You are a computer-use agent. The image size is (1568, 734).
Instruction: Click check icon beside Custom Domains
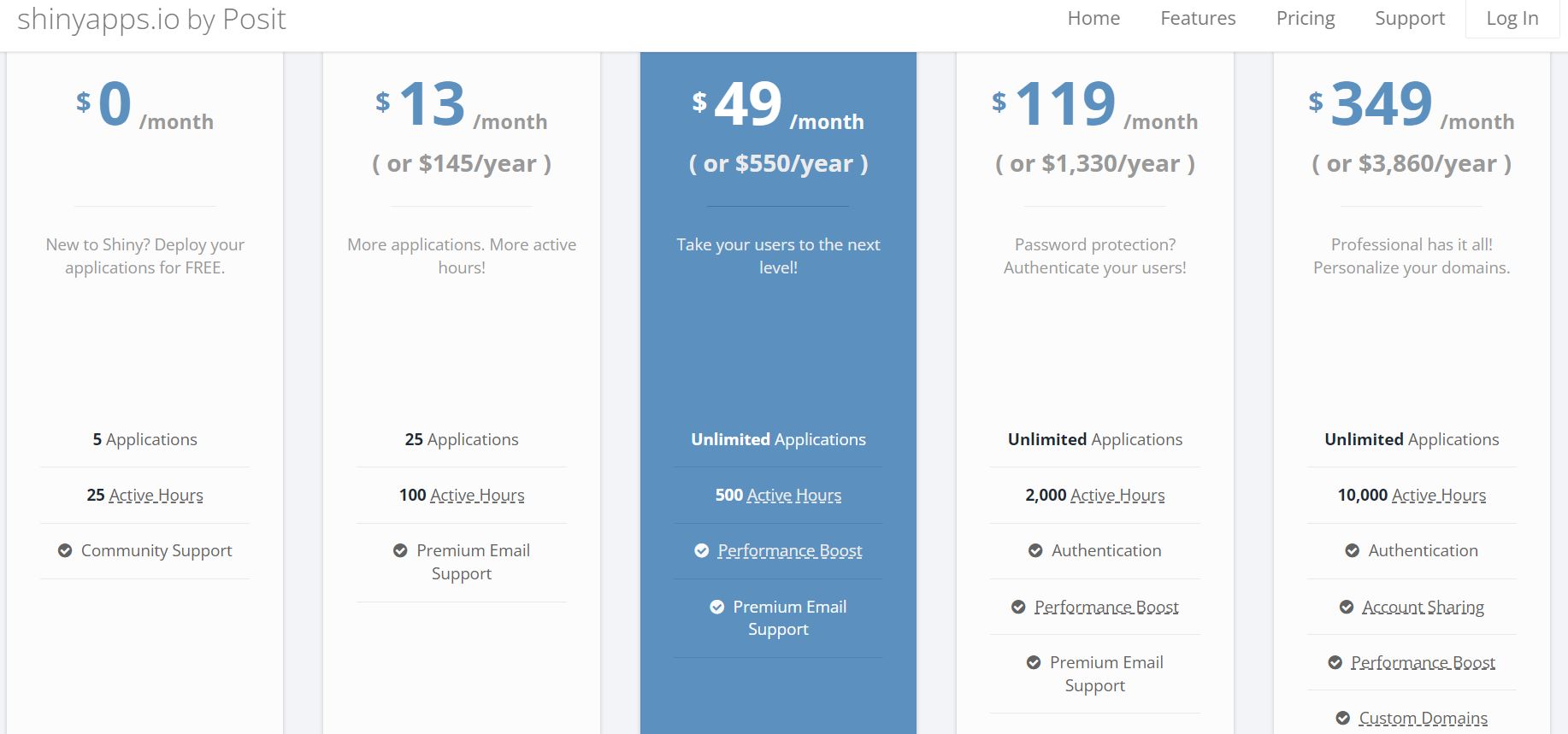pos(1343,719)
